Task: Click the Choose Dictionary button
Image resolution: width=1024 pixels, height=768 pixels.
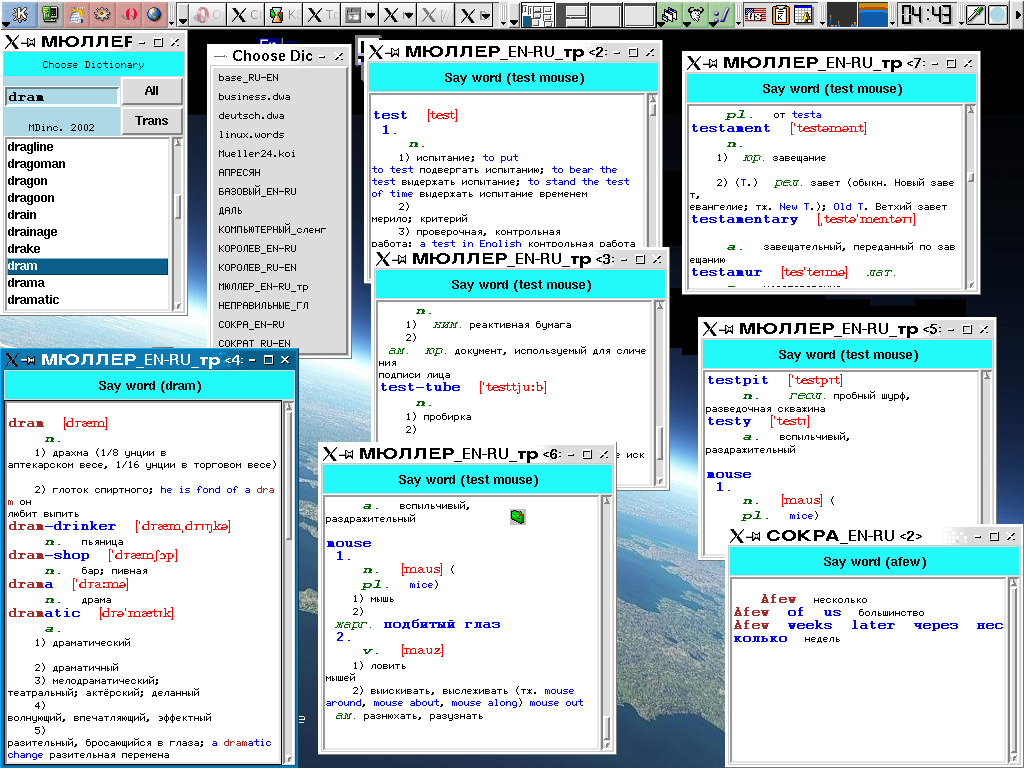Action: pos(93,65)
